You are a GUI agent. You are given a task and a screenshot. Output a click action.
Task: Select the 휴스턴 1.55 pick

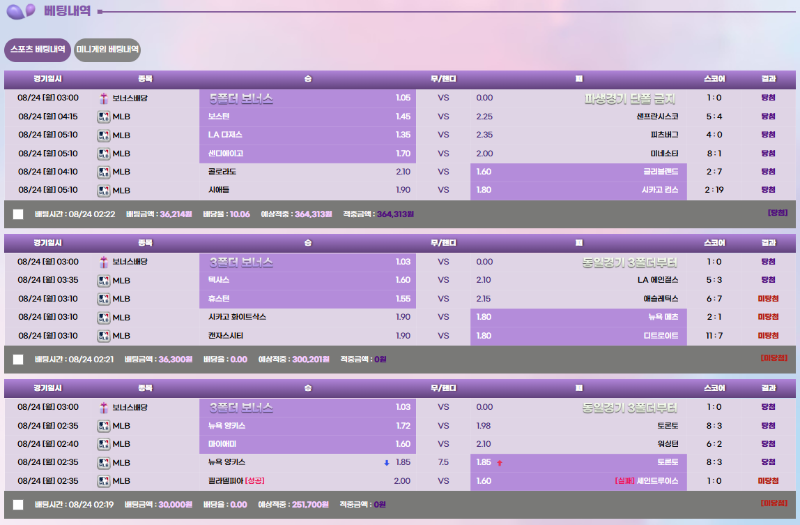pos(308,298)
